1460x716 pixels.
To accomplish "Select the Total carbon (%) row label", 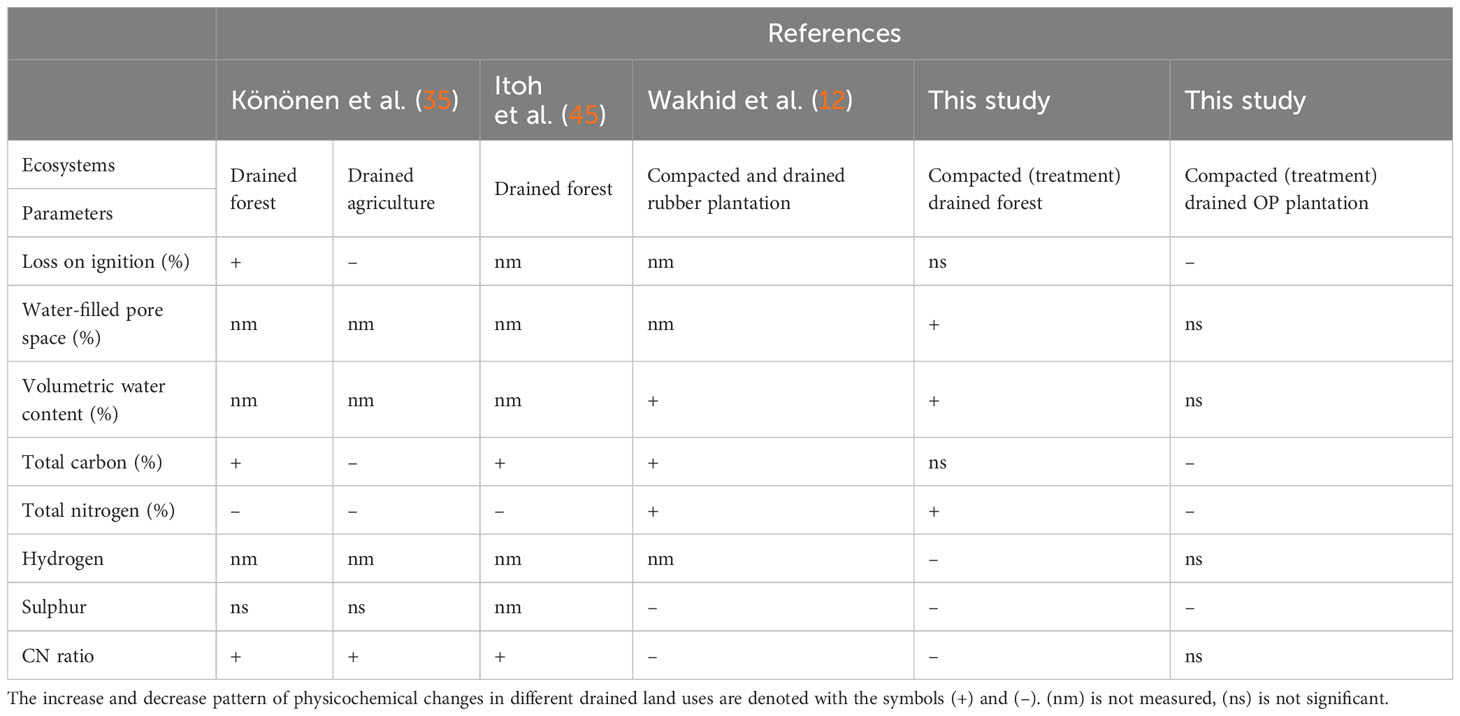I will [92, 462].
